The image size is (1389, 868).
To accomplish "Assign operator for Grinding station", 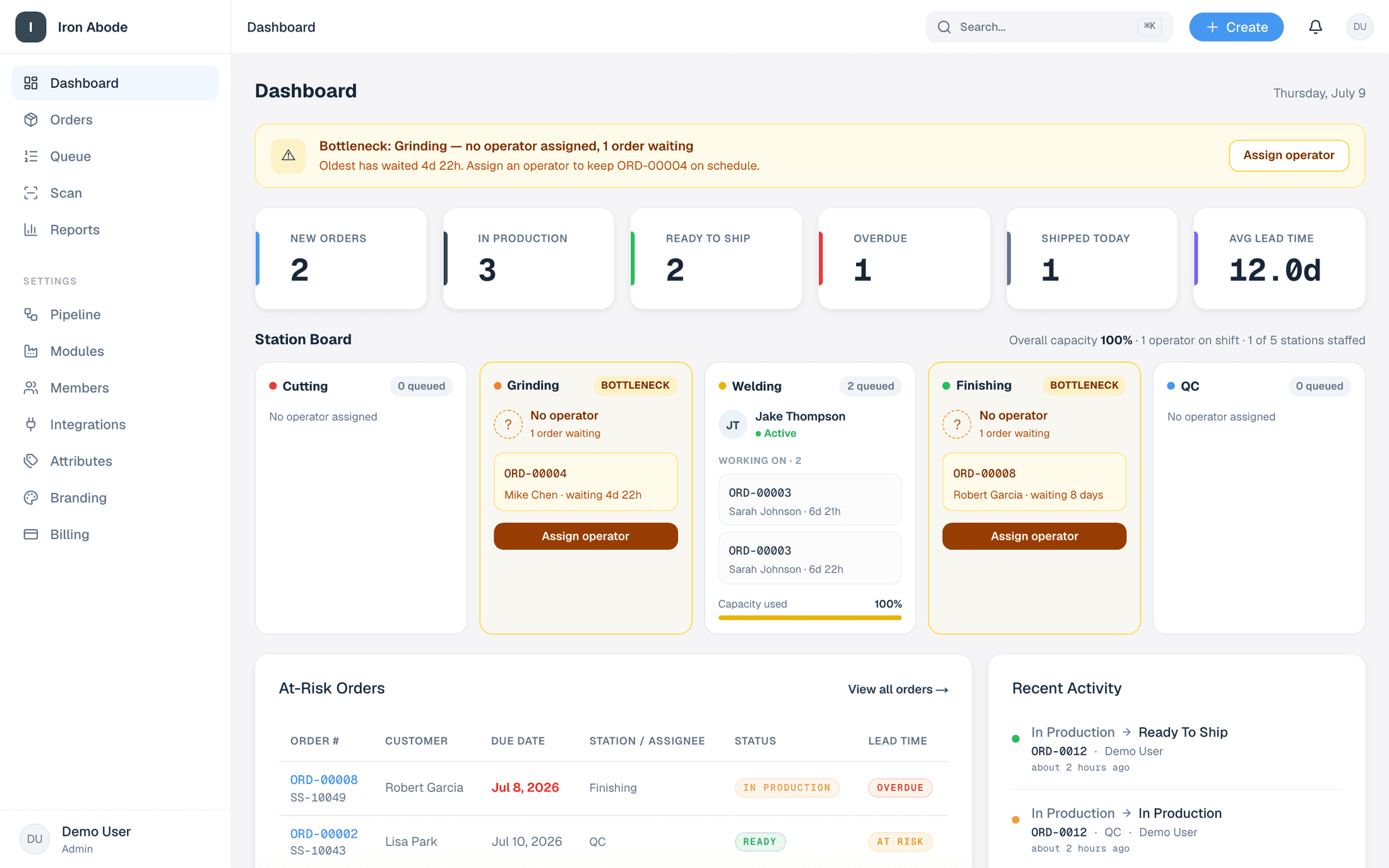I will (585, 536).
